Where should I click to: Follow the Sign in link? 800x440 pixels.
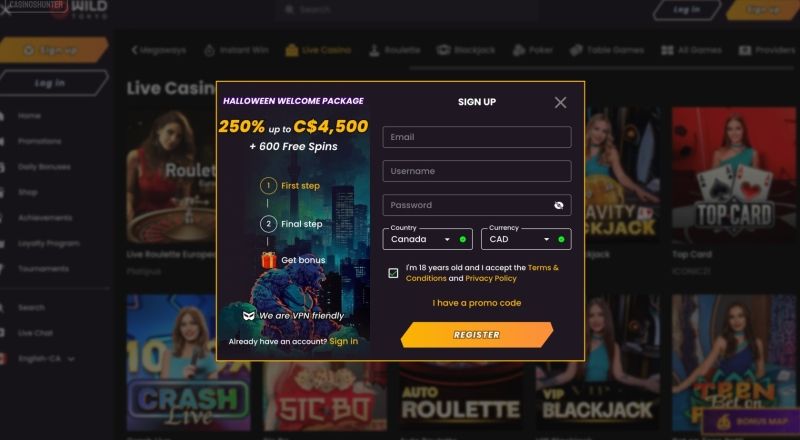click(343, 341)
